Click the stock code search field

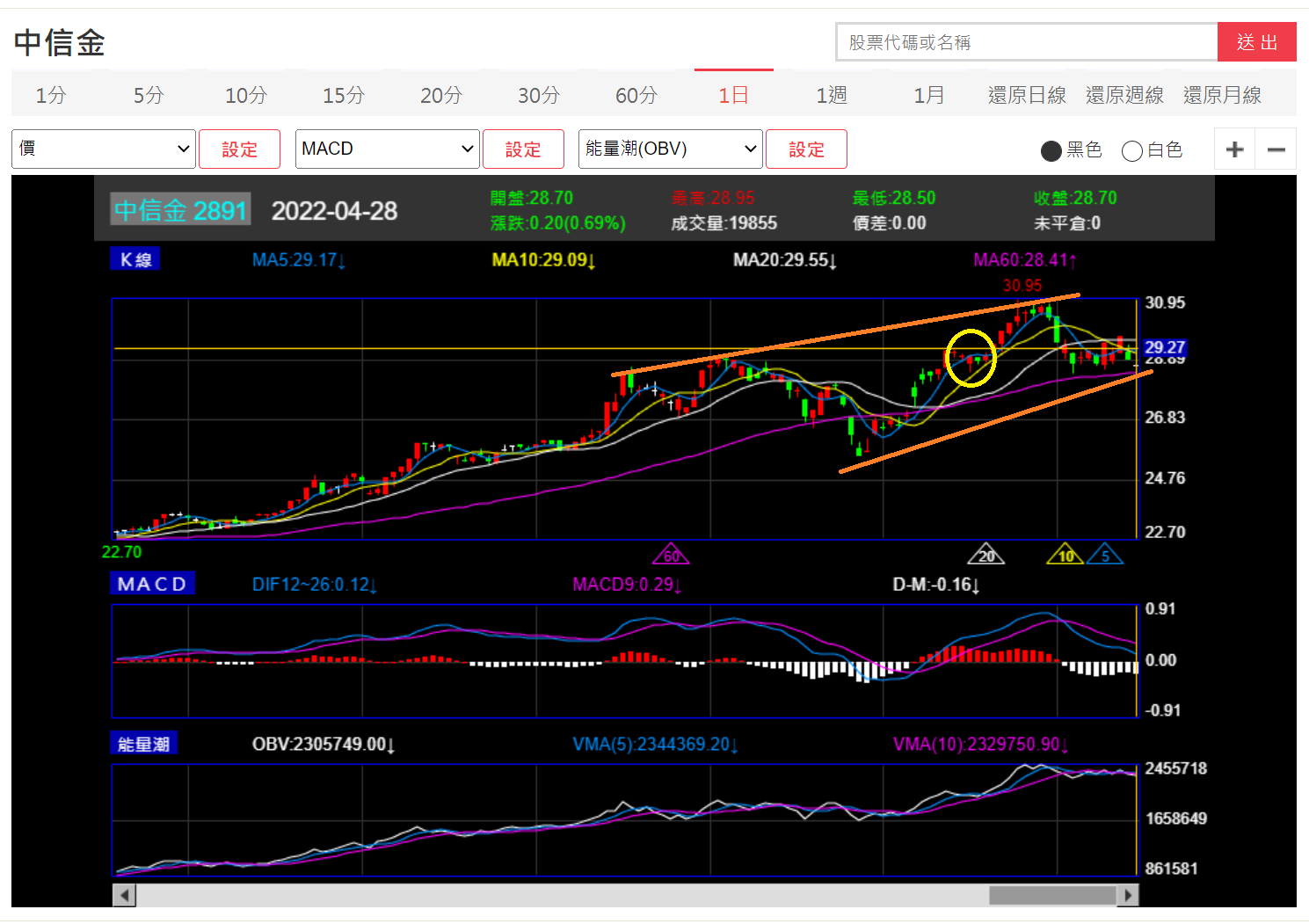pos(1027,42)
